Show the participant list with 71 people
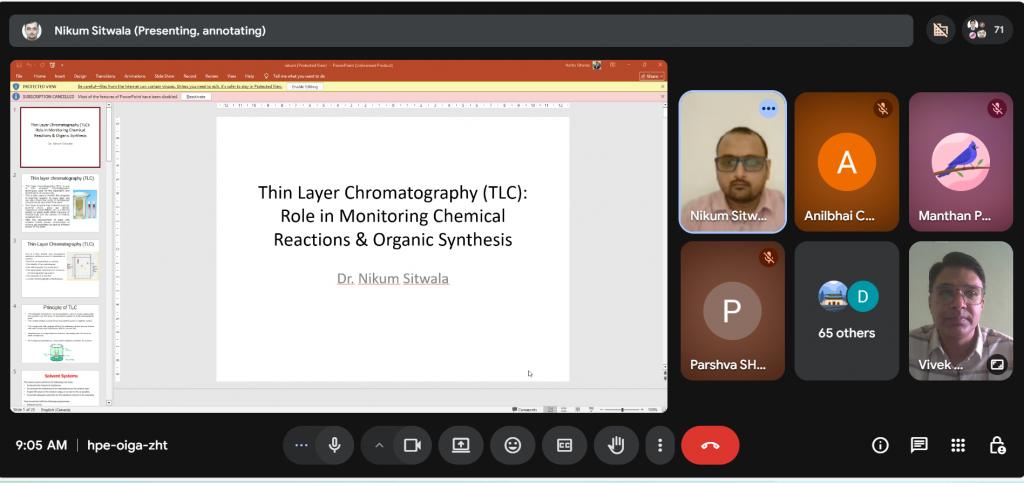 [986, 30]
